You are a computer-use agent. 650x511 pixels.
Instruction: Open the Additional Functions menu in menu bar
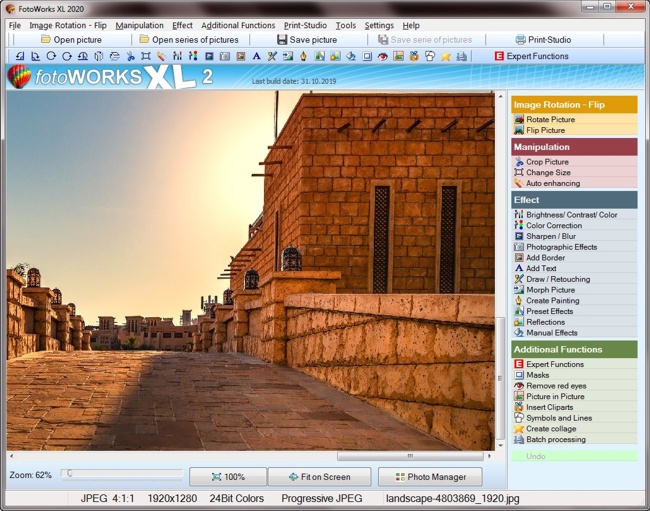(x=238, y=25)
